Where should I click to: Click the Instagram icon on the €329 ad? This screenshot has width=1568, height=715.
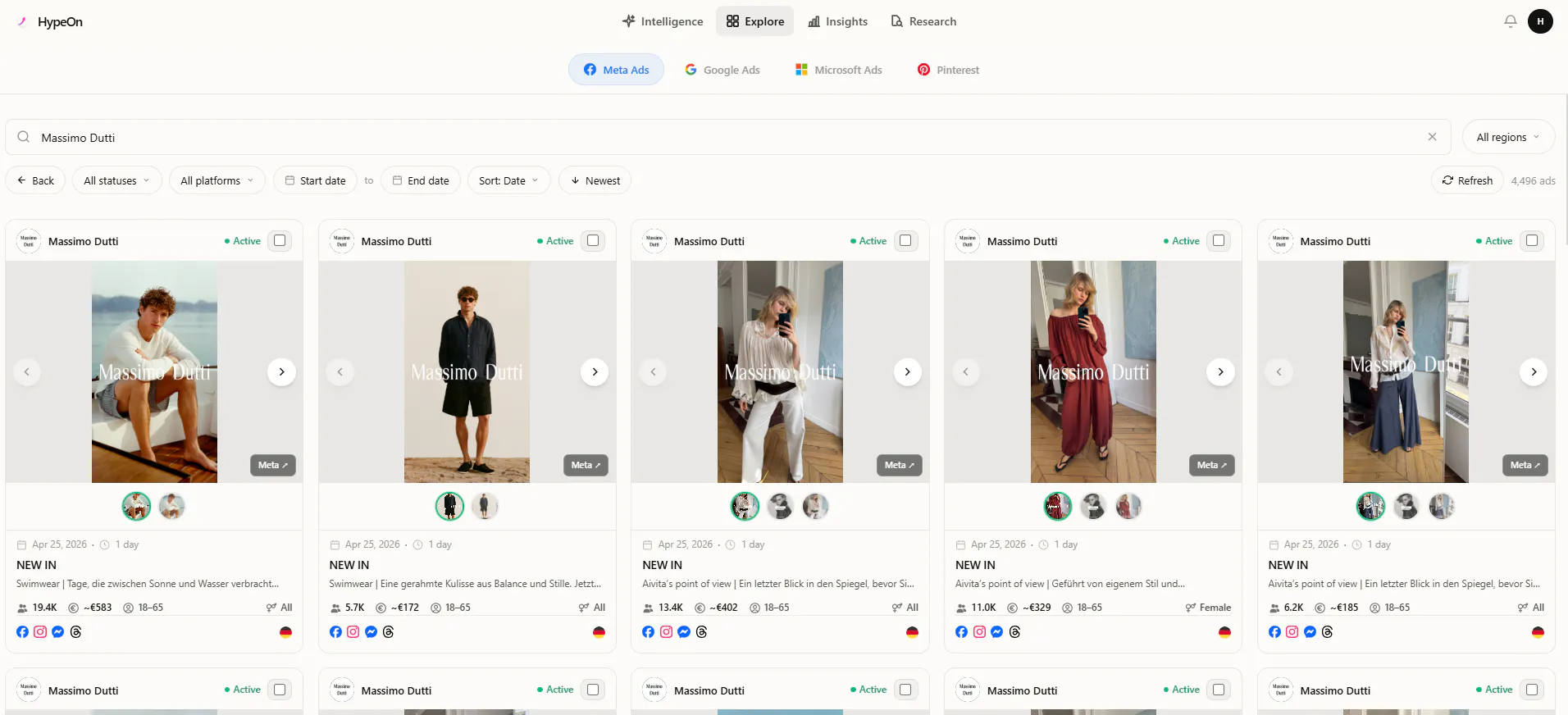[x=979, y=632]
